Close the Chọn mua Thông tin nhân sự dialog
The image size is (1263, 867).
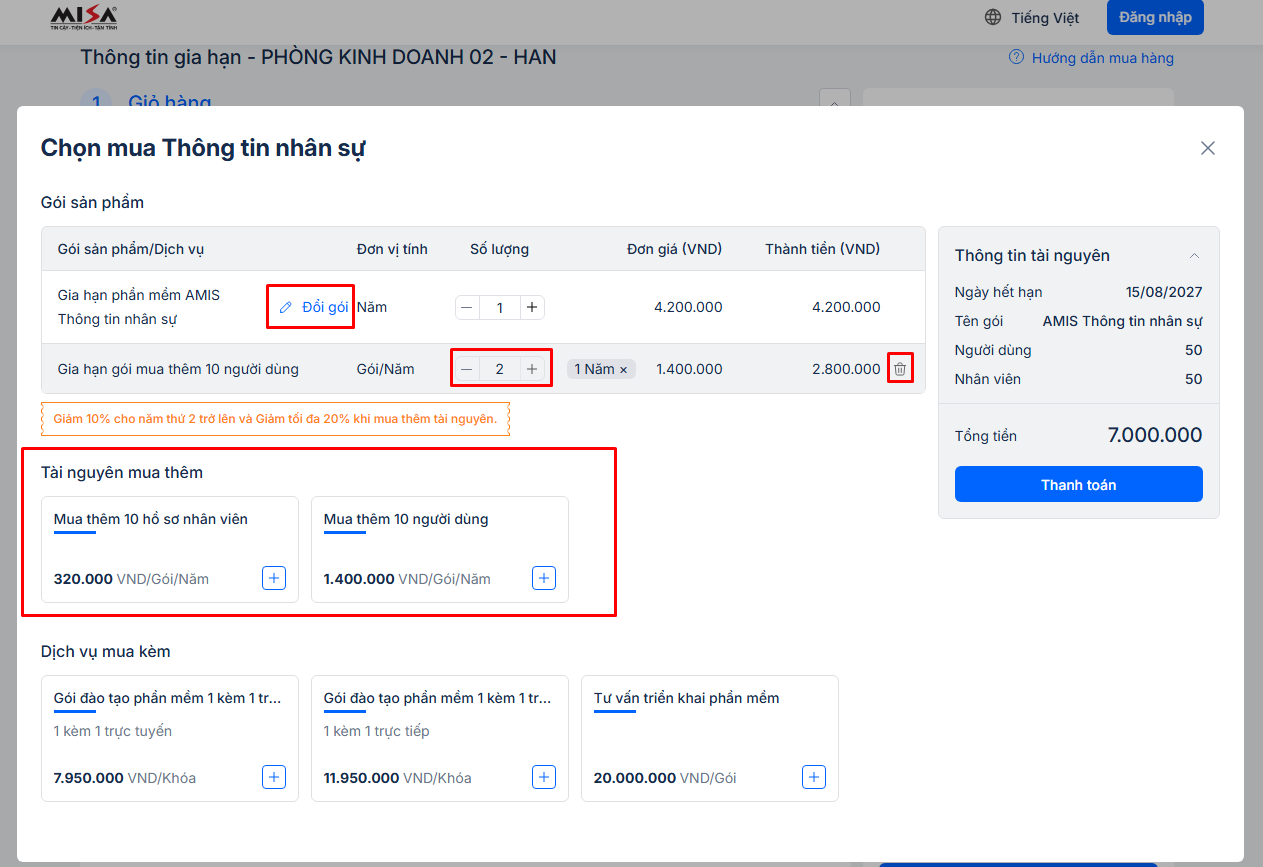pyautogui.click(x=1208, y=148)
